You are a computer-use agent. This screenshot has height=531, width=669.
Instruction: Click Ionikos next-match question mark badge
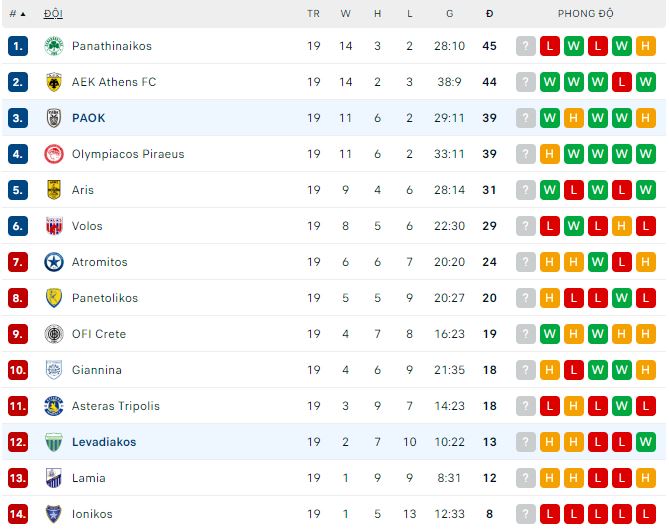pos(526,514)
